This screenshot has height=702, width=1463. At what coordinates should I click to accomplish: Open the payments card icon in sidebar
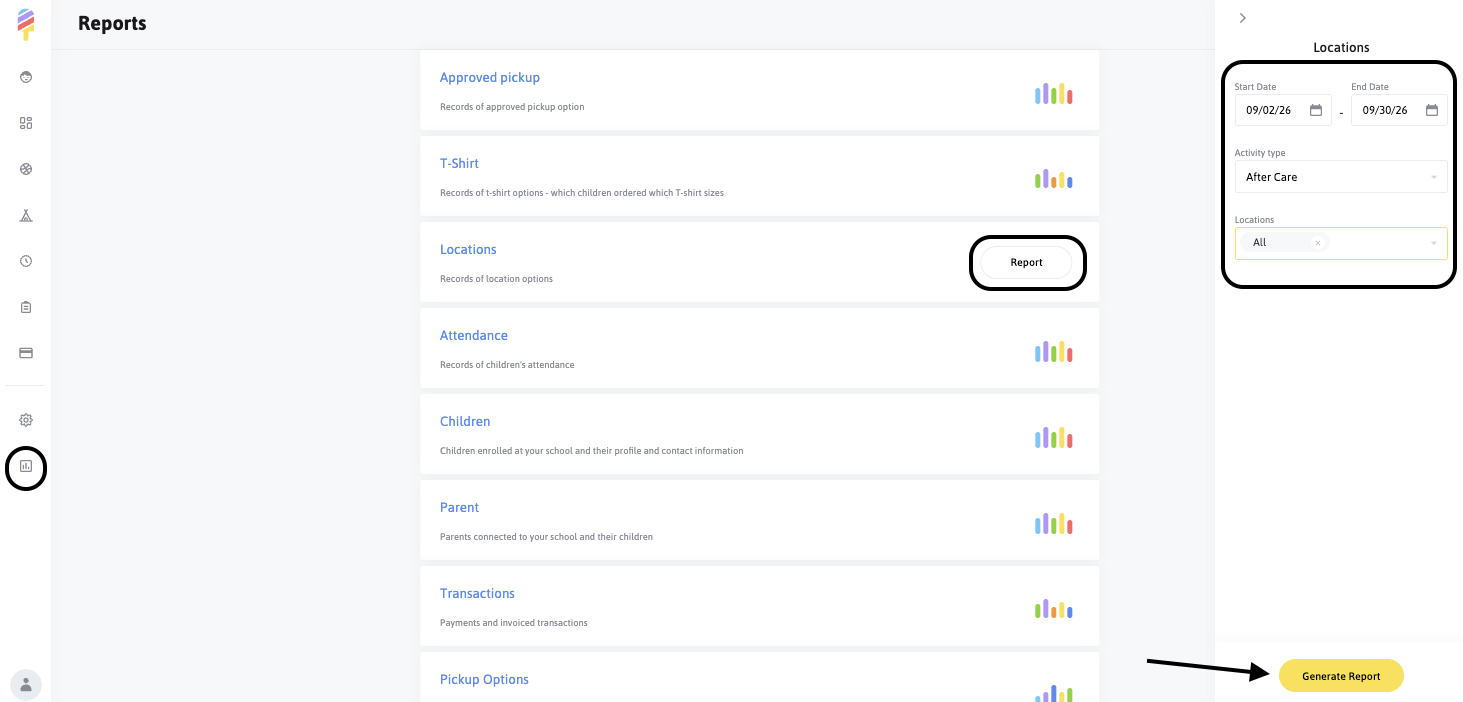tap(26, 353)
